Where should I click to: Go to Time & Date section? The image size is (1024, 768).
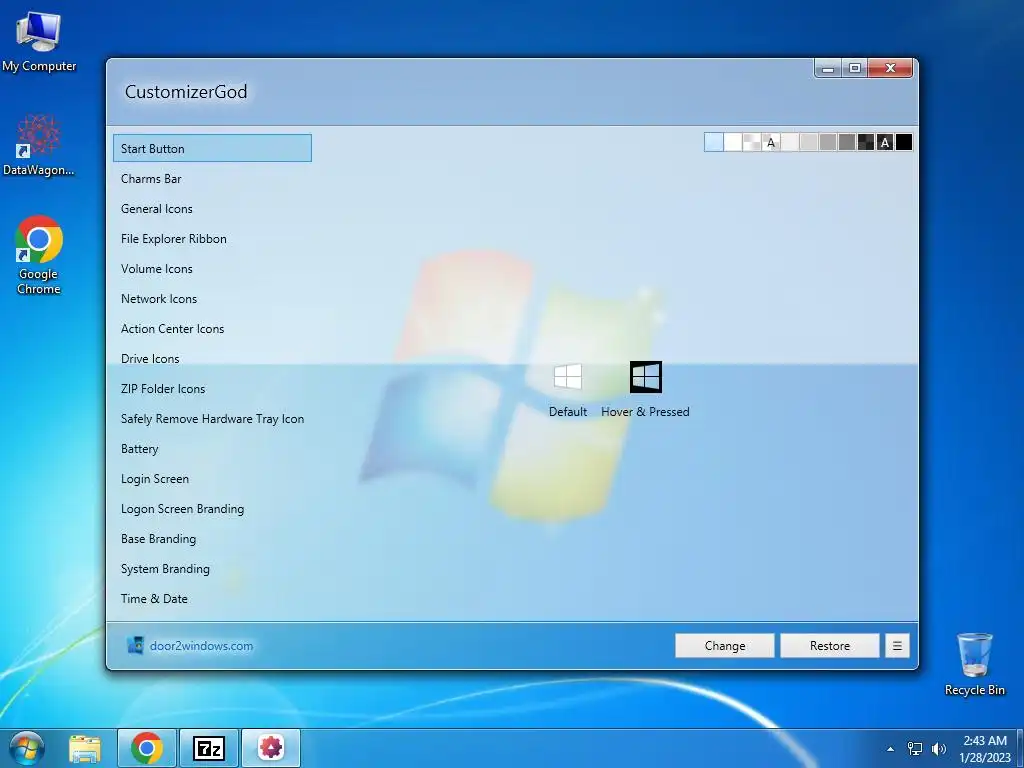click(212, 599)
